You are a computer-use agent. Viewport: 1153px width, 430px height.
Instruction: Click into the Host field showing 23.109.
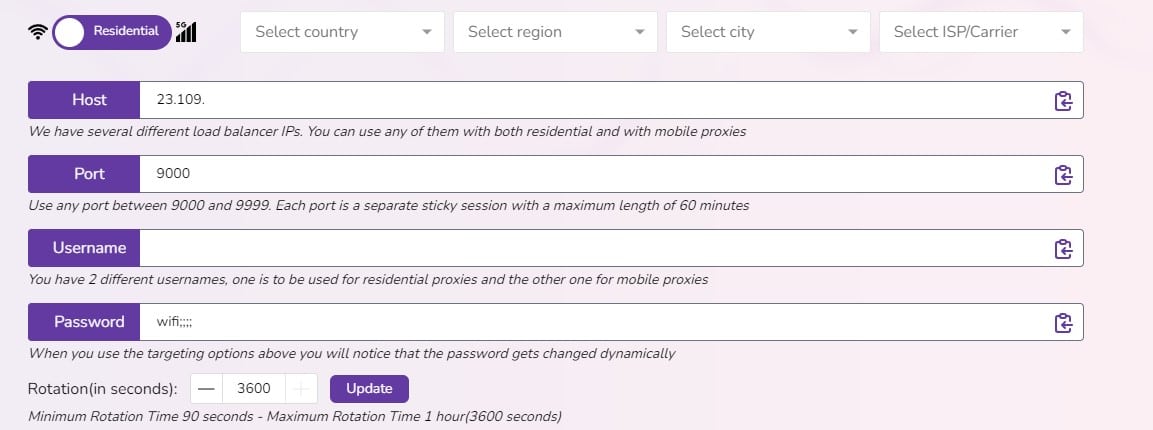592,100
